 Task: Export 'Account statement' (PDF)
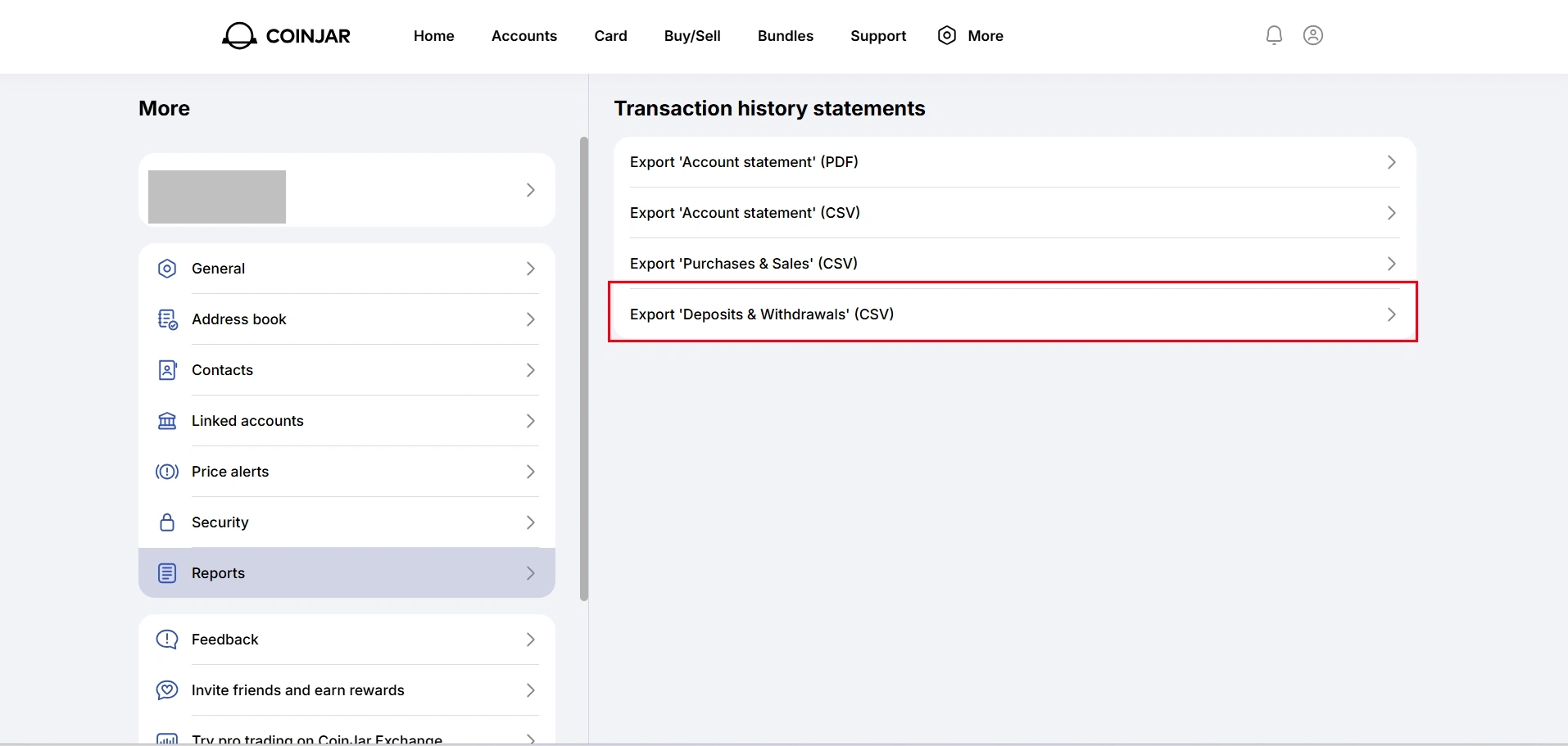pos(1015,162)
